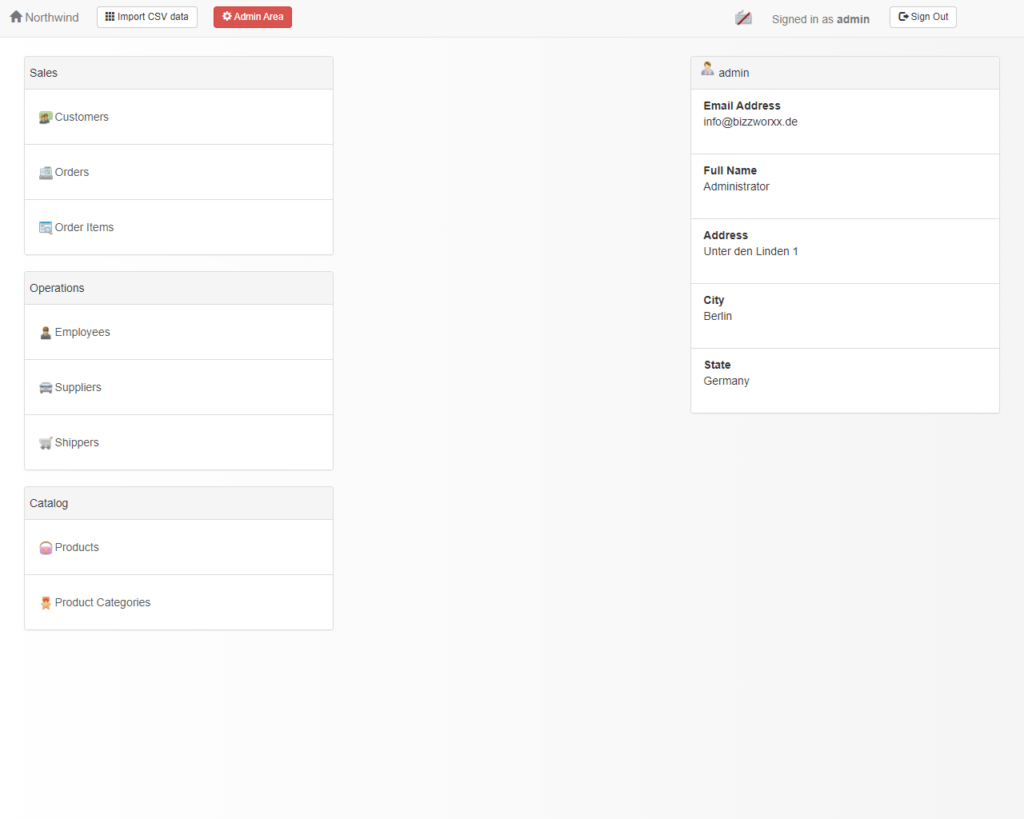Click the Orders icon in Sales
This screenshot has width=1024, height=819.
point(45,172)
